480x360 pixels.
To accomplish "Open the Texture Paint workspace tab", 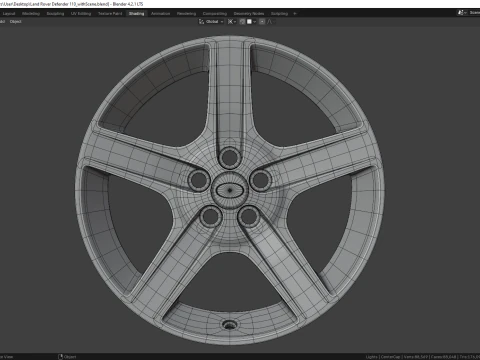I will 110,14.
